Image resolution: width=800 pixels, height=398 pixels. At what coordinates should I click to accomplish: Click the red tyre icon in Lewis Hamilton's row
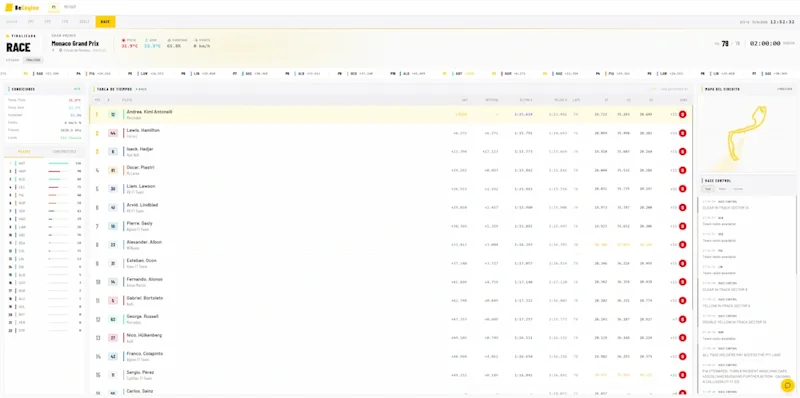click(683, 133)
